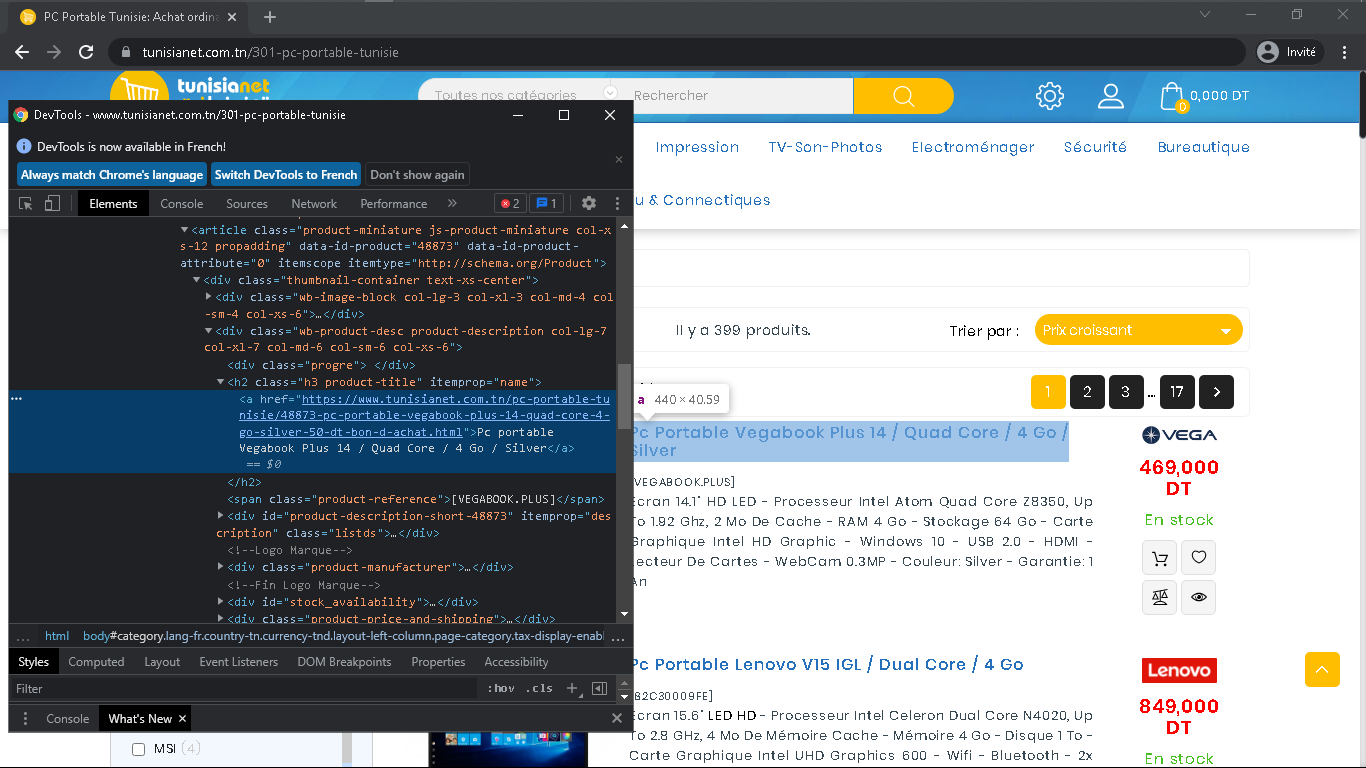This screenshot has width=1366, height=768.
Task: Click the Tunisianet logo
Action: coord(190,88)
